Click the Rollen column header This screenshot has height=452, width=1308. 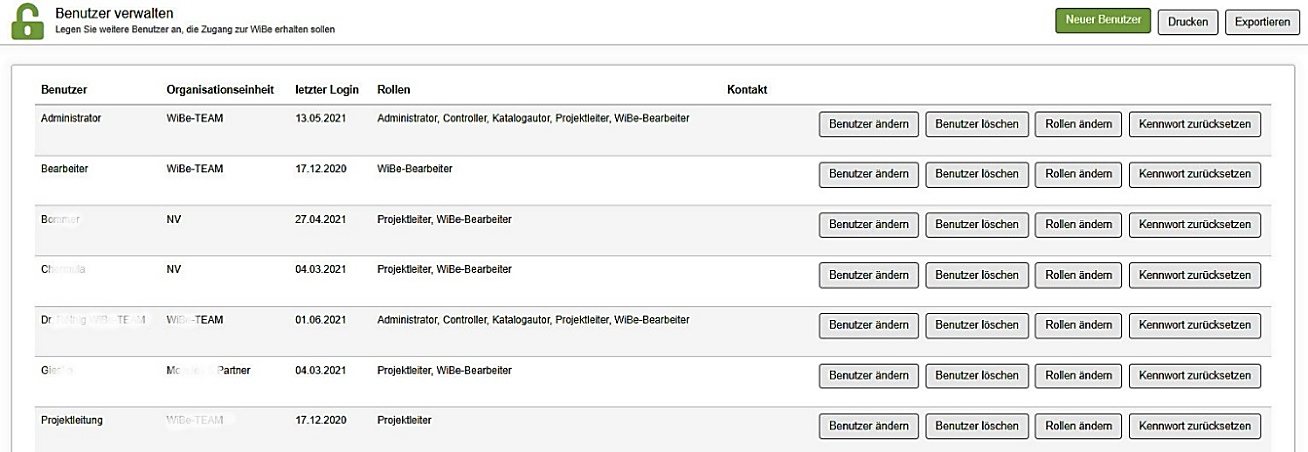(394, 90)
